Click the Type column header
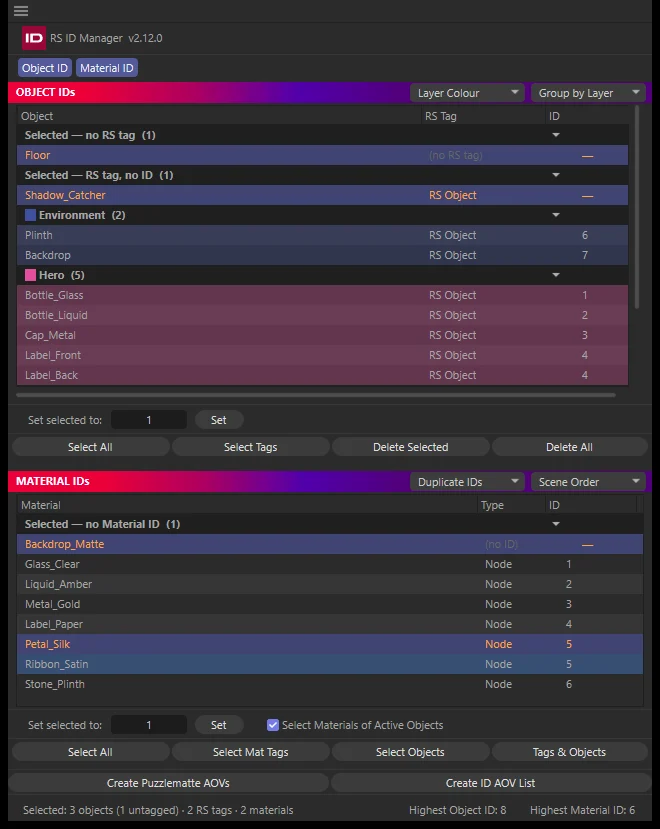The height and width of the screenshot is (829, 660). [x=511, y=505]
